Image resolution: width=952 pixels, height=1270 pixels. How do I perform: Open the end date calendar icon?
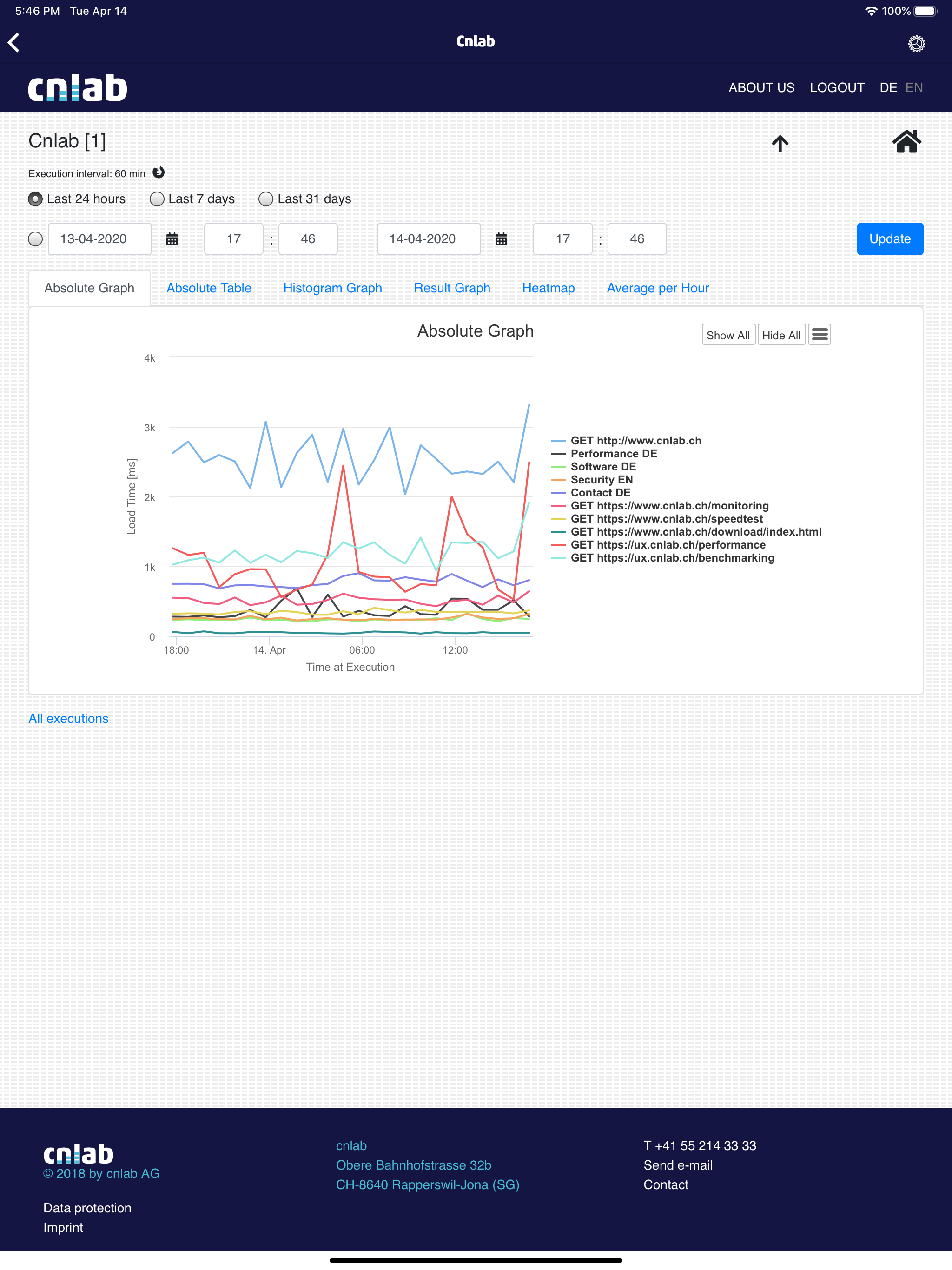pos(501,239)
